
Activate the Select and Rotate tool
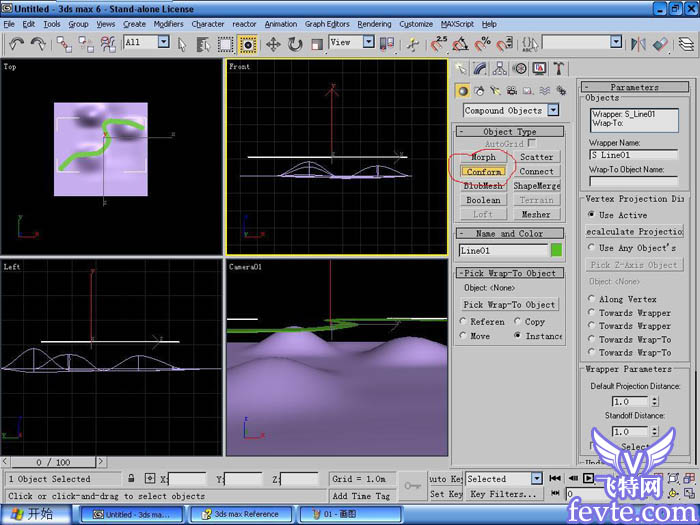[295, 44]
